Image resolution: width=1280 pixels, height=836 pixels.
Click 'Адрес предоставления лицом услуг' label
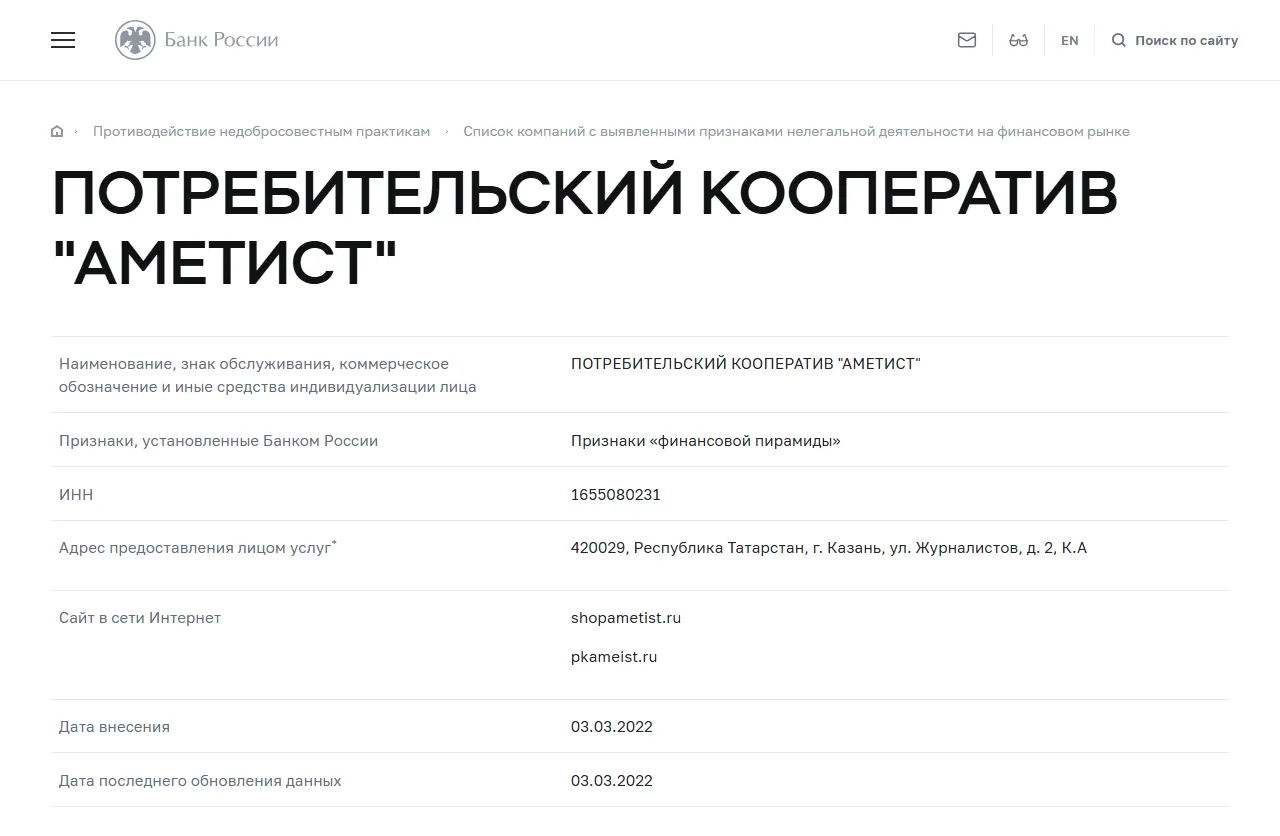pos(198,548)
